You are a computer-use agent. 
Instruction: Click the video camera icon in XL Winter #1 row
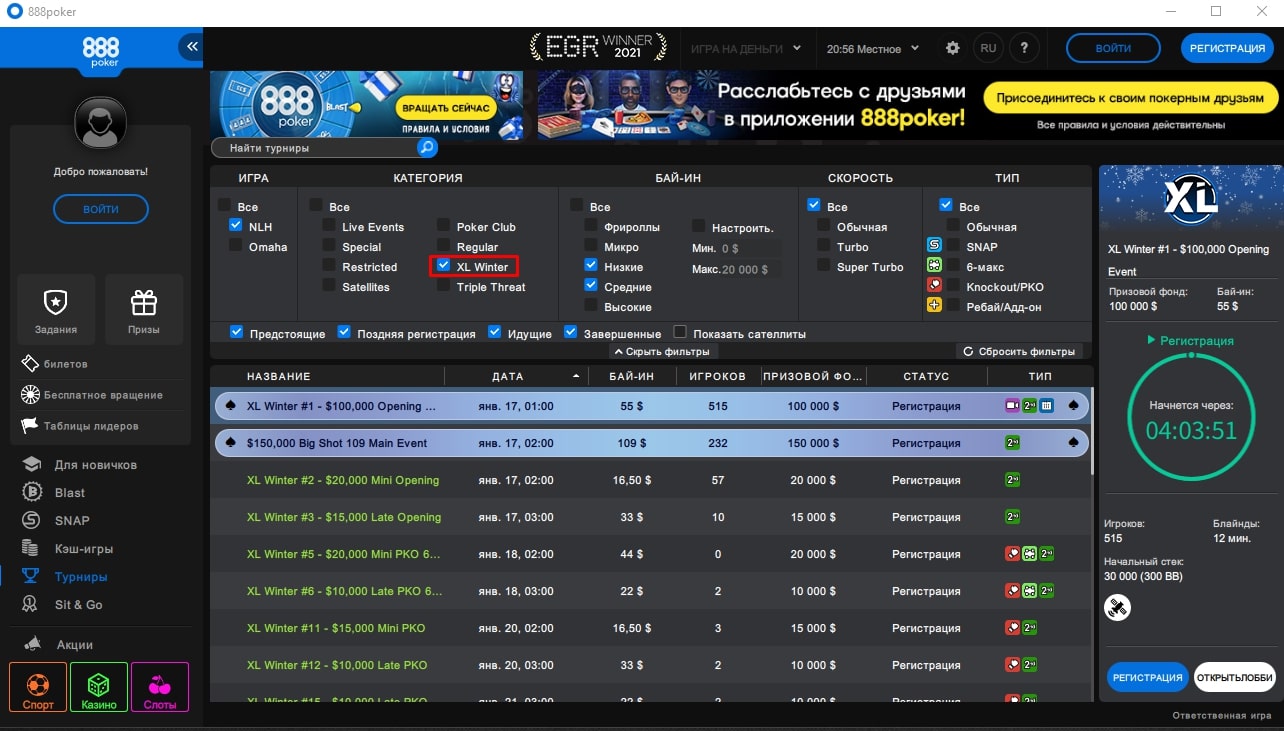click(1011, 406)
